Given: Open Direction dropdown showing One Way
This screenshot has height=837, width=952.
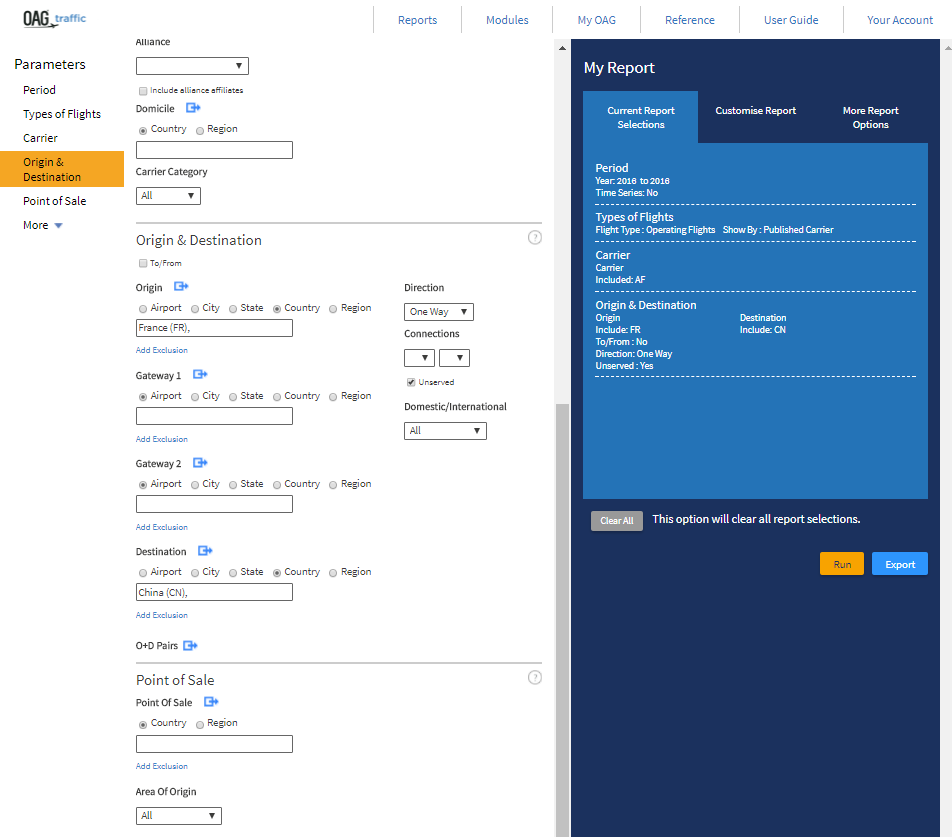Looking at the screenshot, I should pos(439,312).
